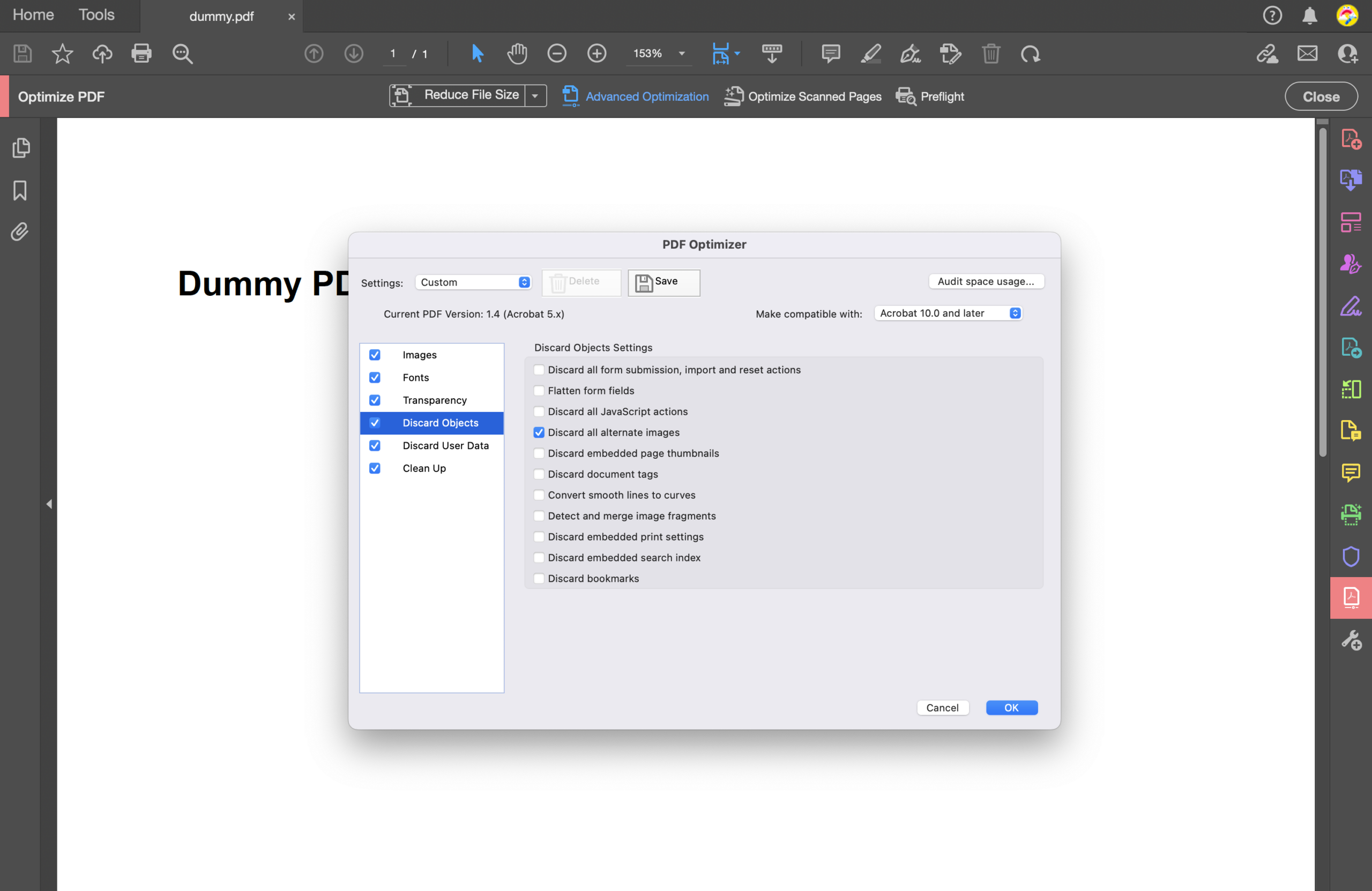
Task: Click the upload to cloud icon
Action: (102, 54)
